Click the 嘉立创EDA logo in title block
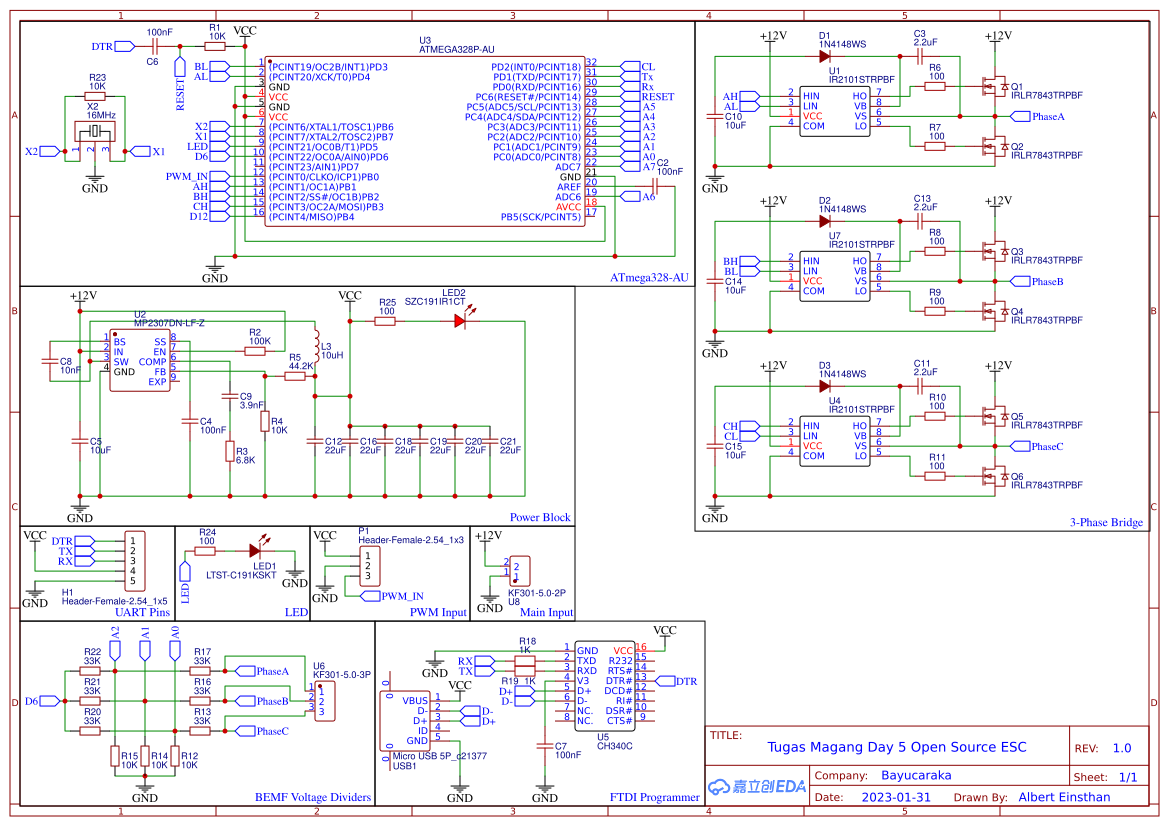Image resolution: width=1169 pixels, height=826 pixels. tap(758, 785)
